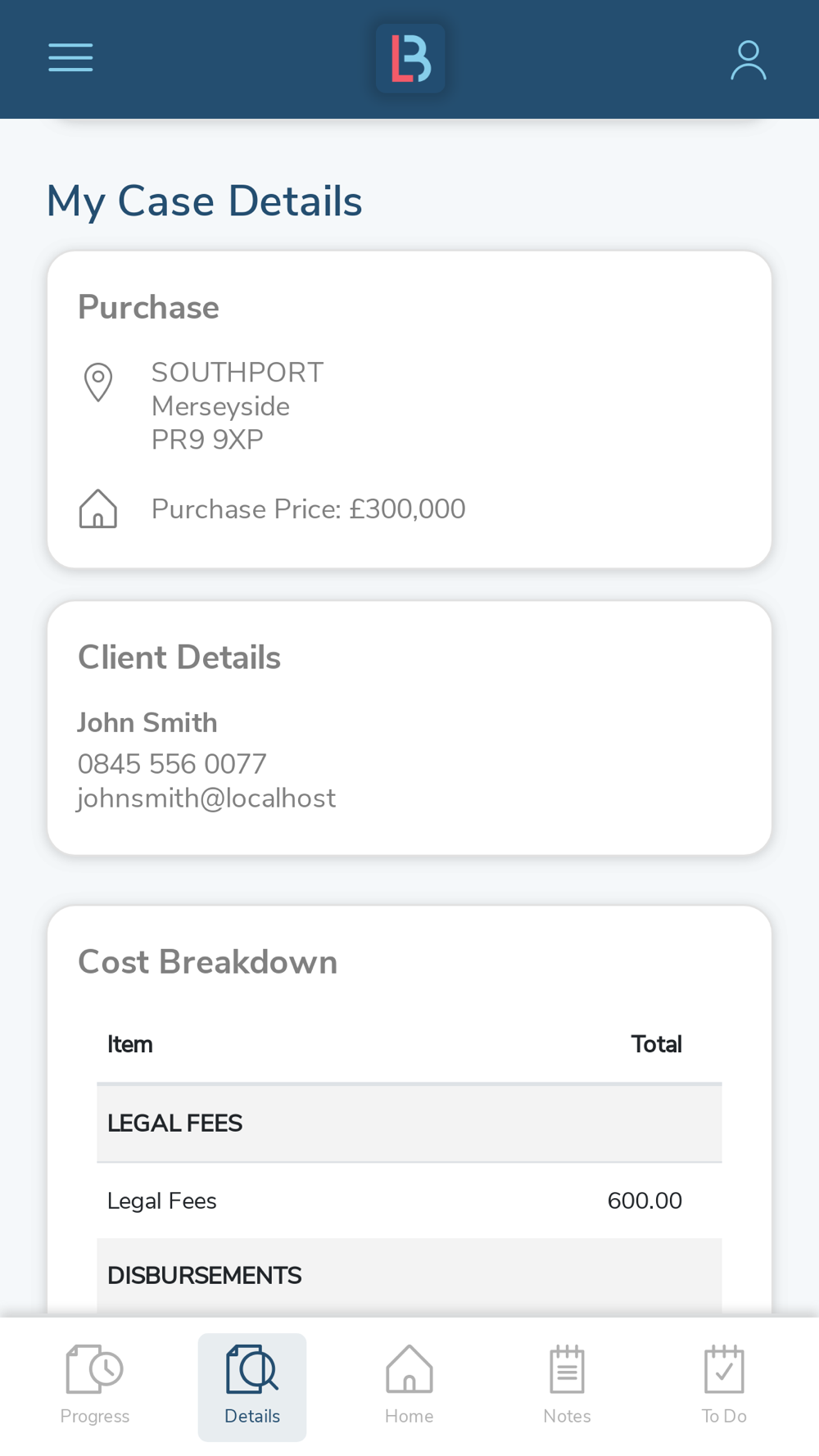This screenshot has height=1456, width=819.
Task: Tap the LB app logo
Action: (410, 58)
